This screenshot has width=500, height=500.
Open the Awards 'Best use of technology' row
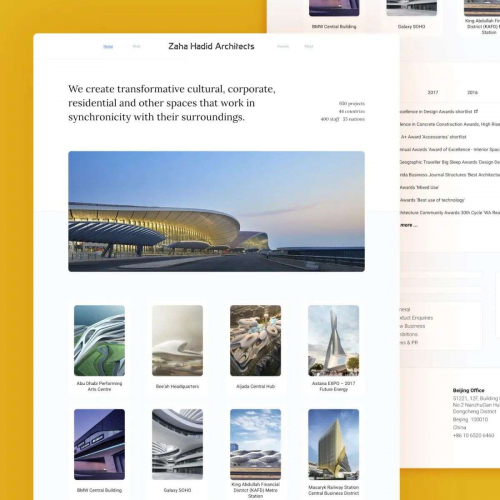pyautogui.click(x=432, y=200)
